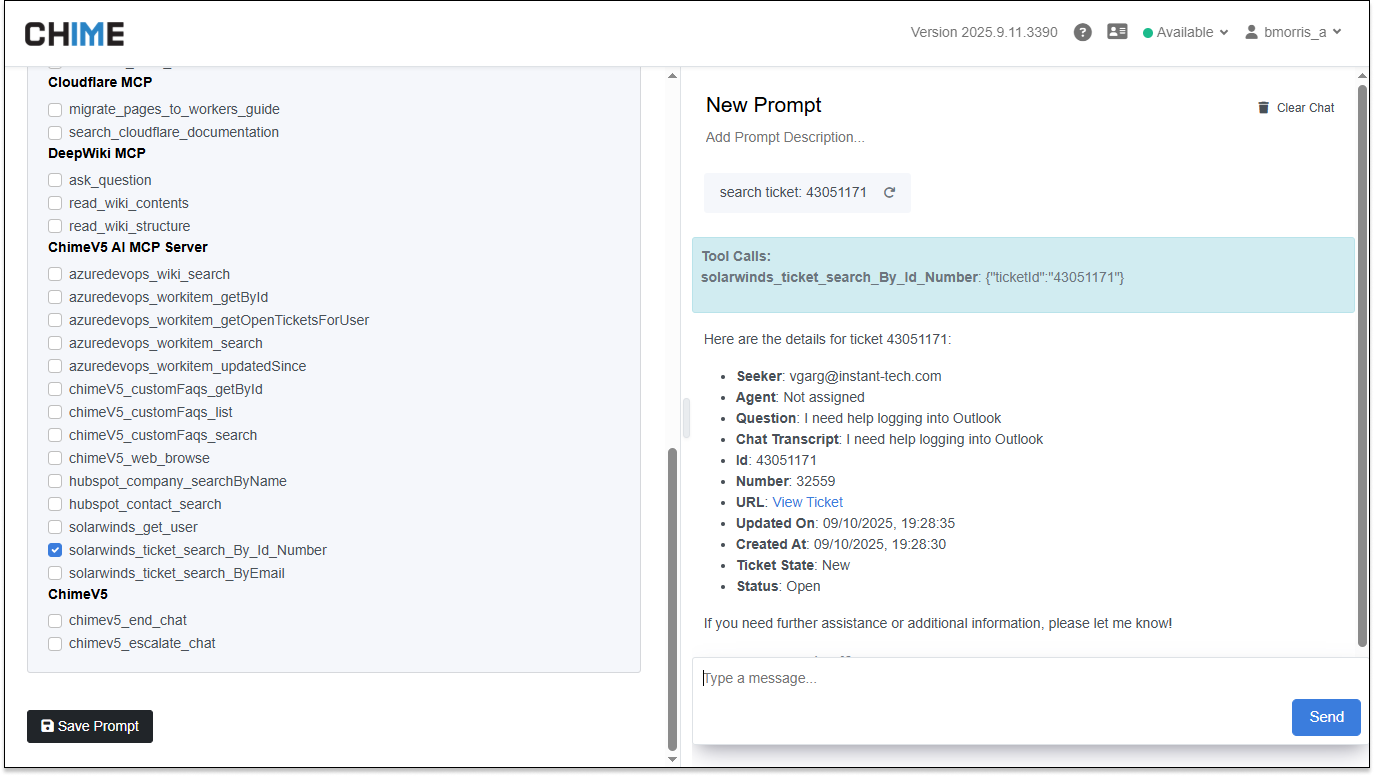Screen dimensions: 1374x776
Task: Enable solarwinds_get_user checkbox
Action: point(55,527)
